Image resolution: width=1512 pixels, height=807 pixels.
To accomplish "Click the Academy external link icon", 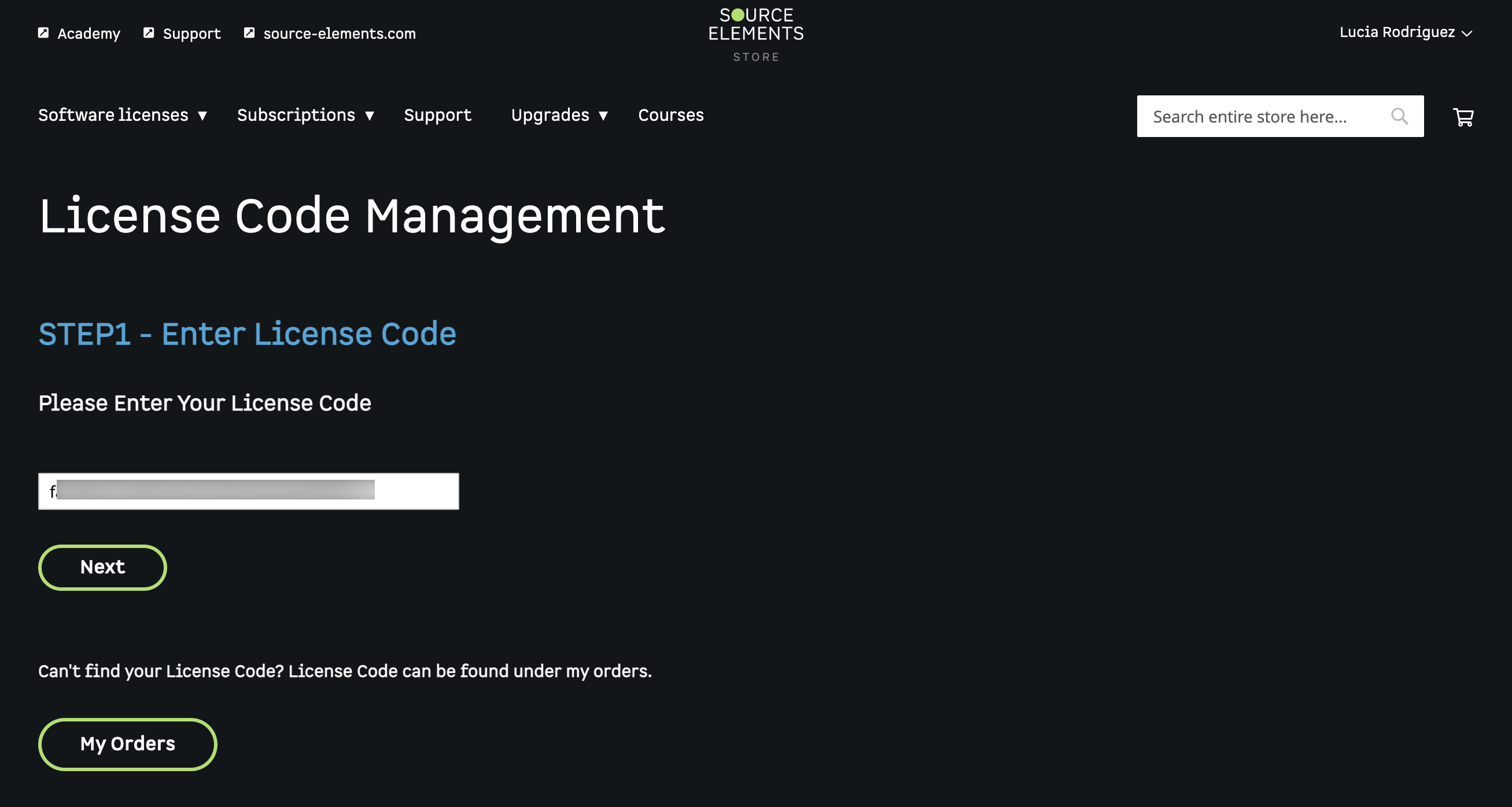I will 43,33.
